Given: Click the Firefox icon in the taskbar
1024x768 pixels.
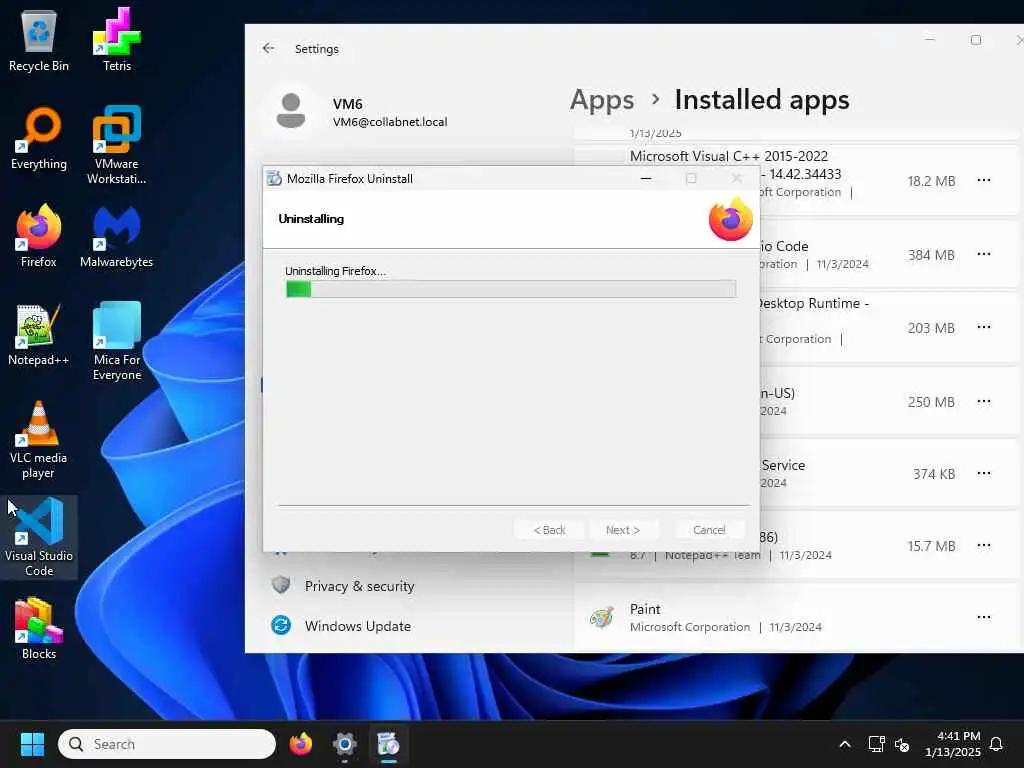Looking at the screenshot, I should tap(300, 744).
